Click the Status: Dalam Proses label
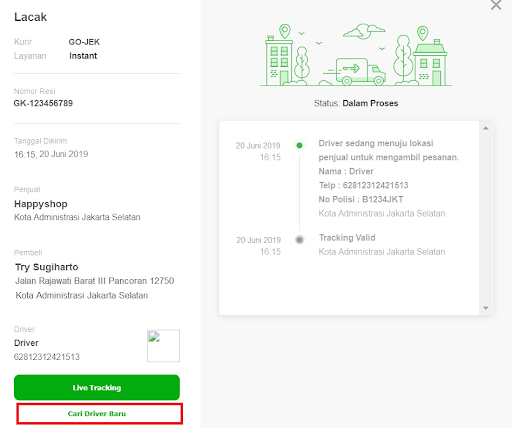The width and height of the screenshot is (512, 428). (356, 103)
